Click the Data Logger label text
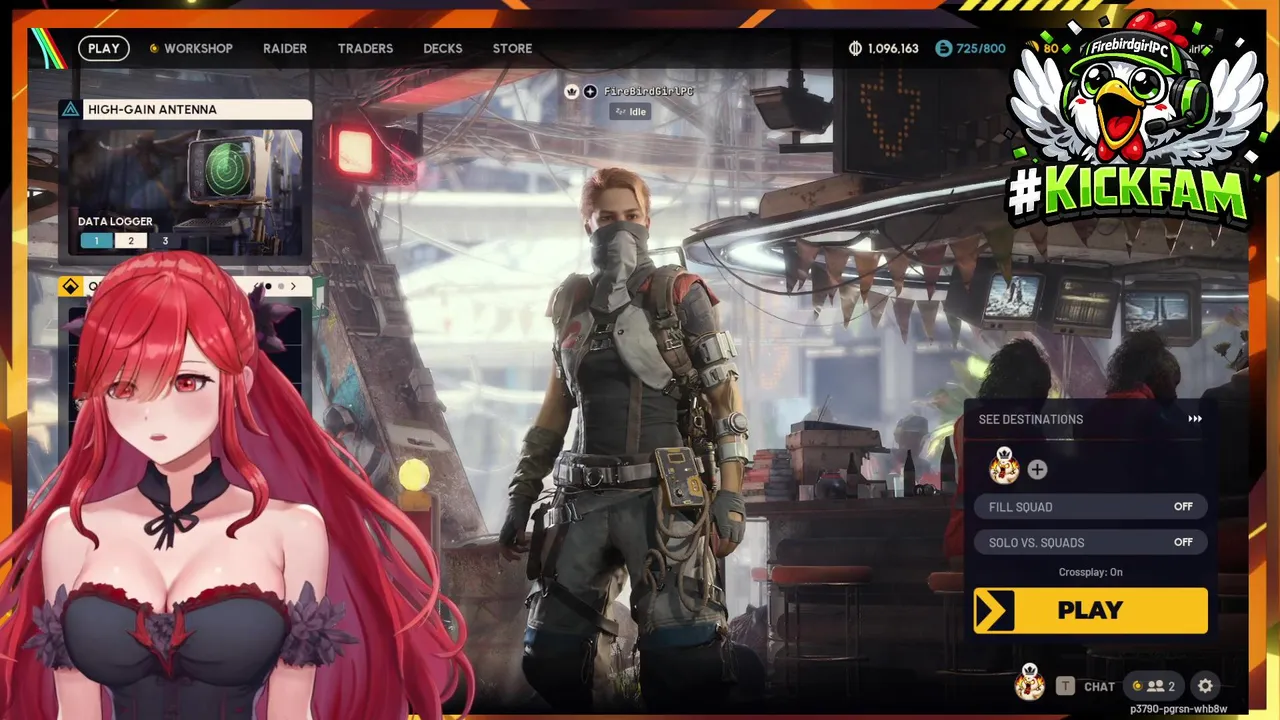This screenshot has height=720, width=1280. (x=115, y=221)
